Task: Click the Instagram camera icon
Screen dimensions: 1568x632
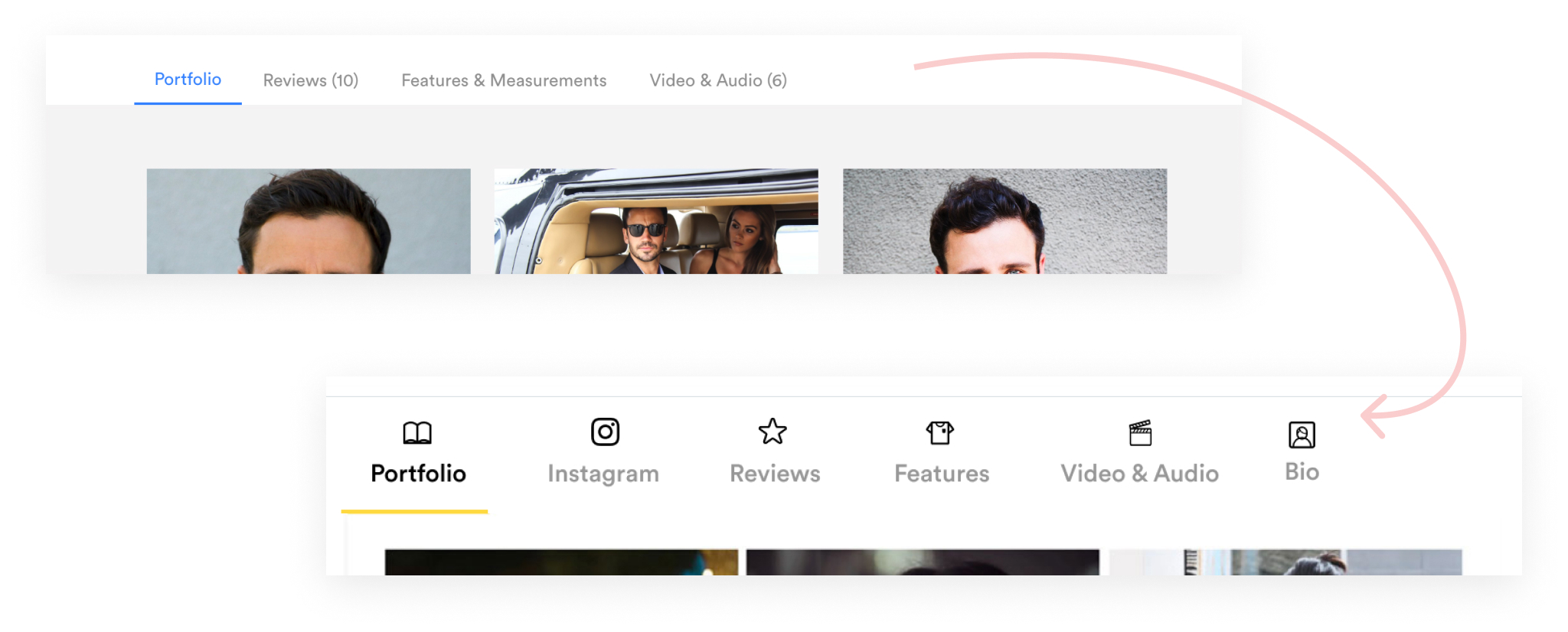Action: [605, 432]
